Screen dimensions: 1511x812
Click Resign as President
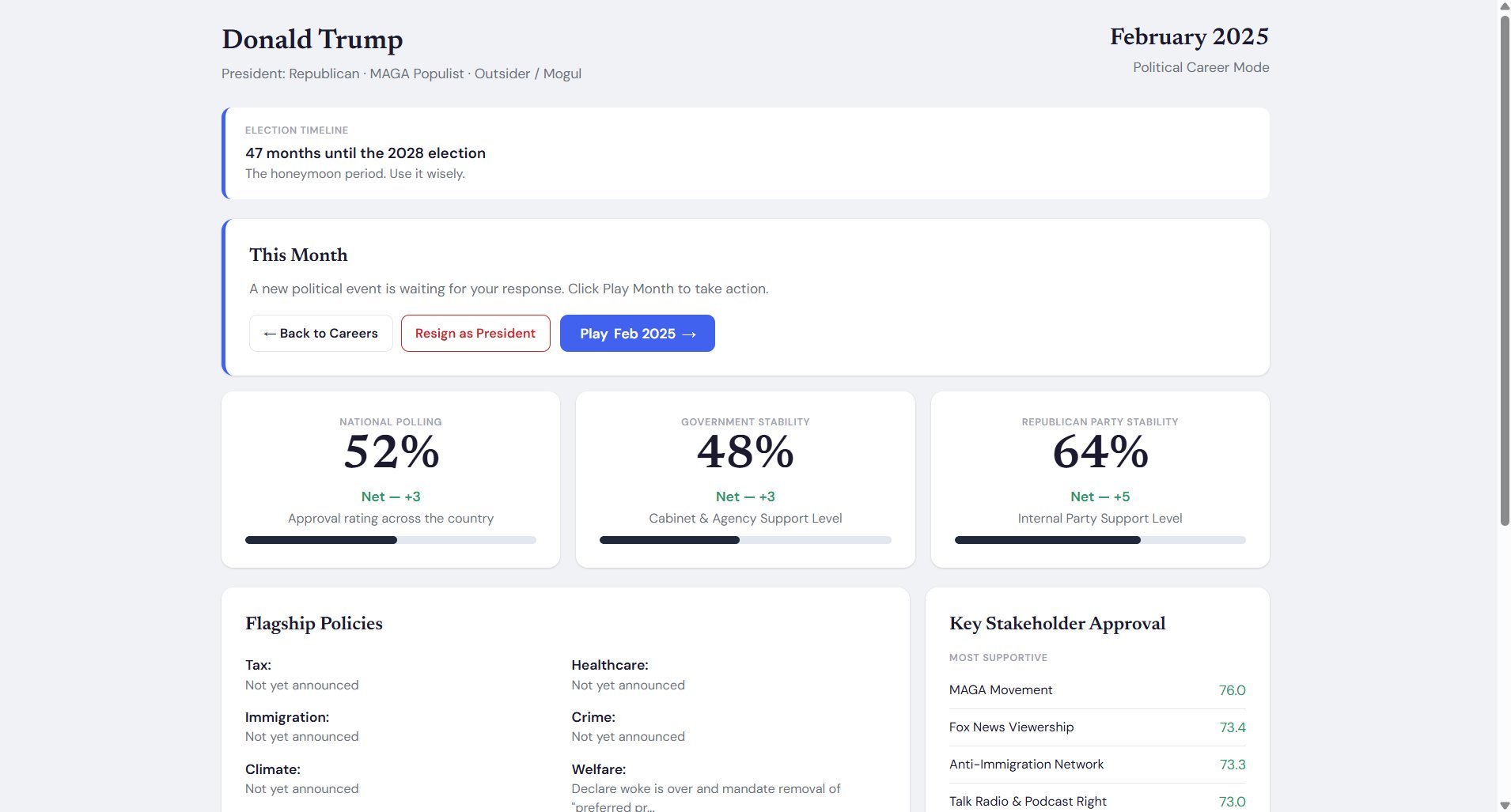tap(475, 333)
